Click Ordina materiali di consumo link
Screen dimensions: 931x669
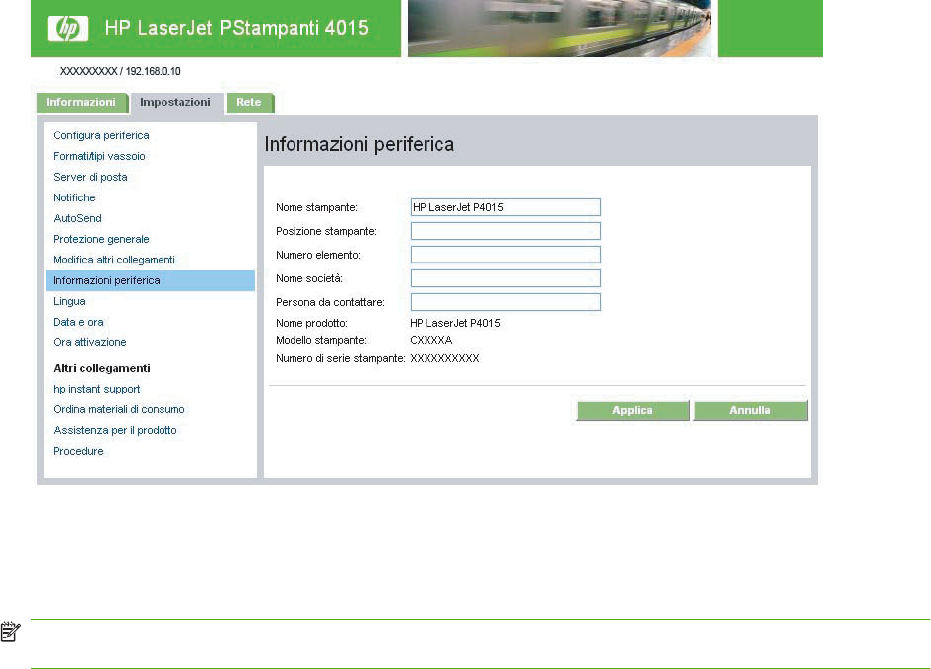coord(118,409)
